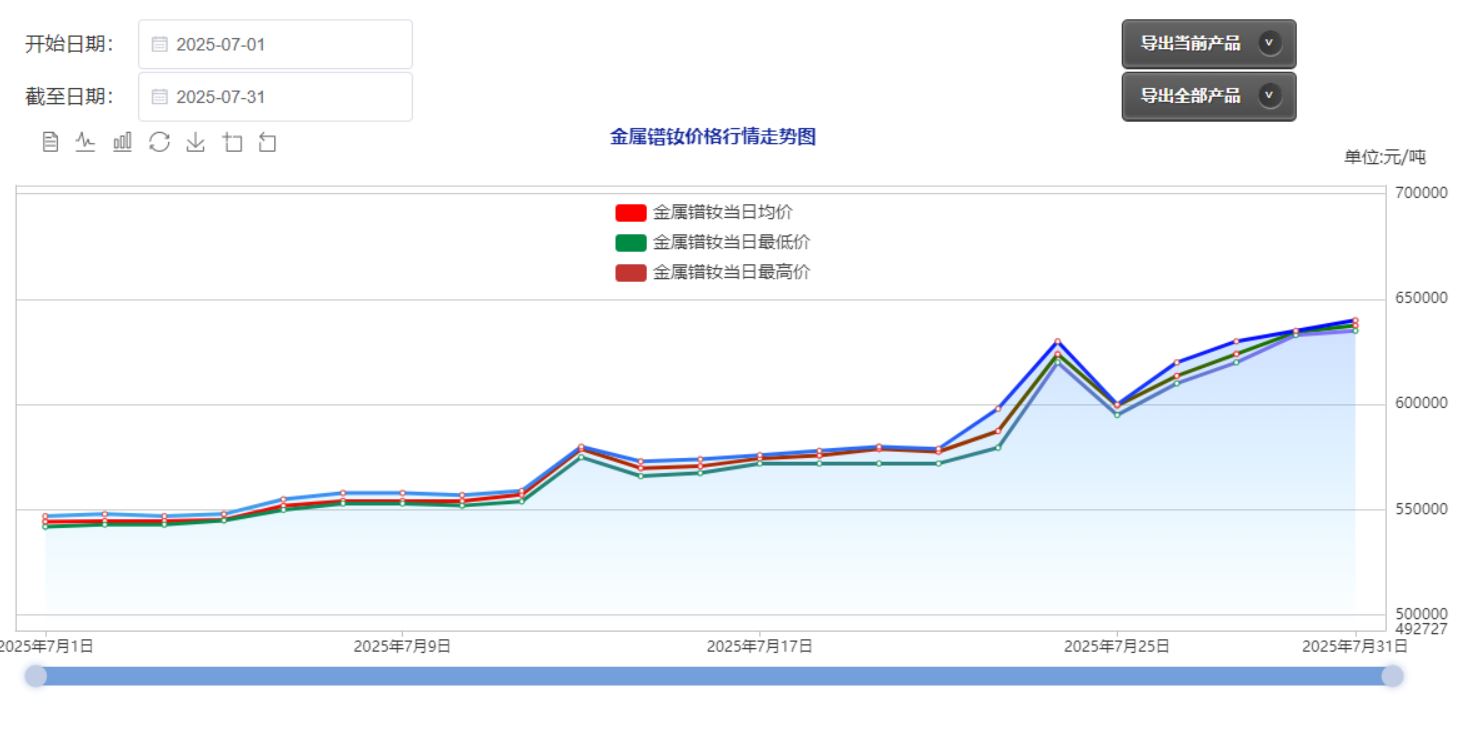
Task: Click the 开始日期 field showing 2025-07-01
Action: 275,44
